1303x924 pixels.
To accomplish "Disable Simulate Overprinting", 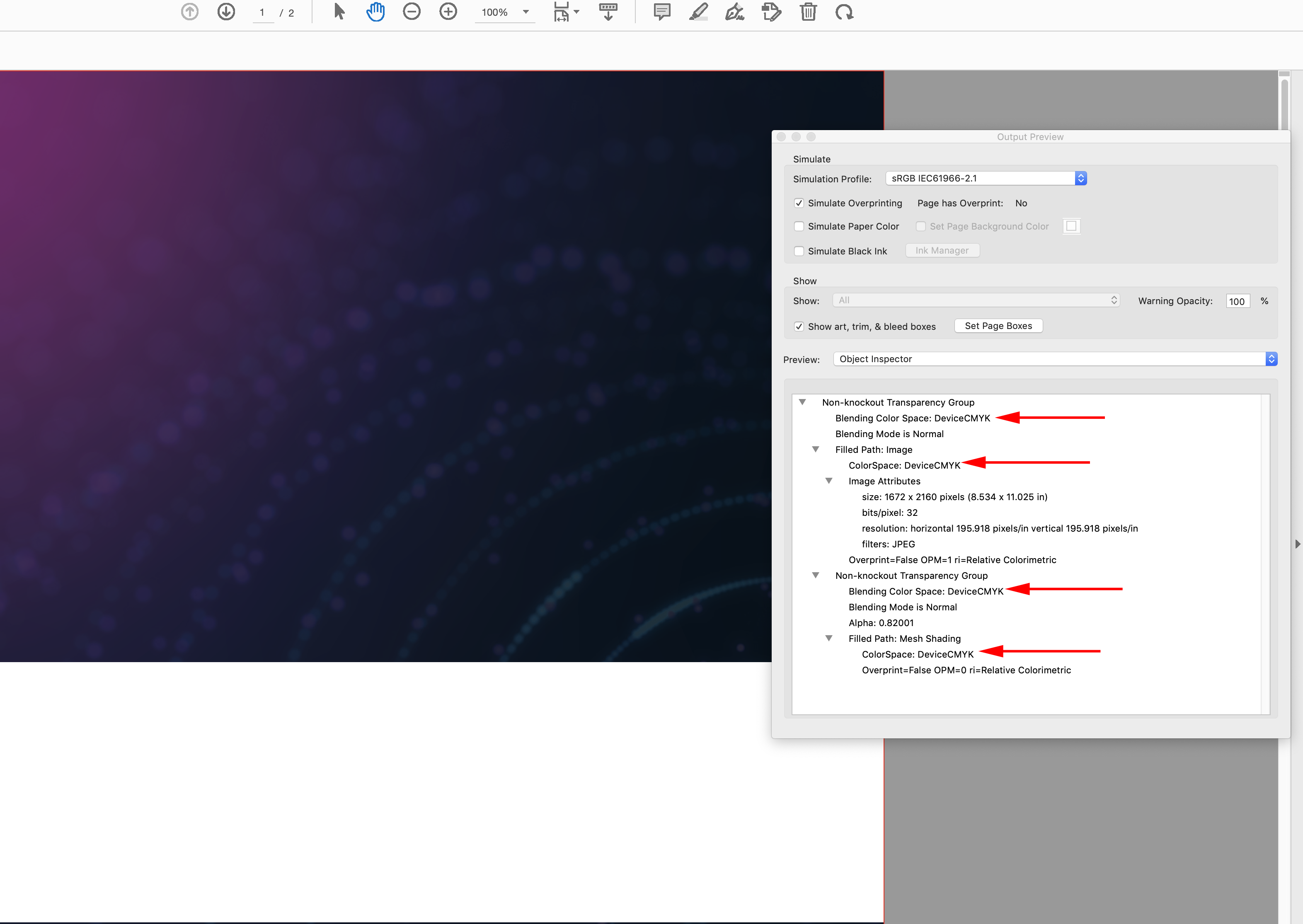I will click(x=799, y=203).
